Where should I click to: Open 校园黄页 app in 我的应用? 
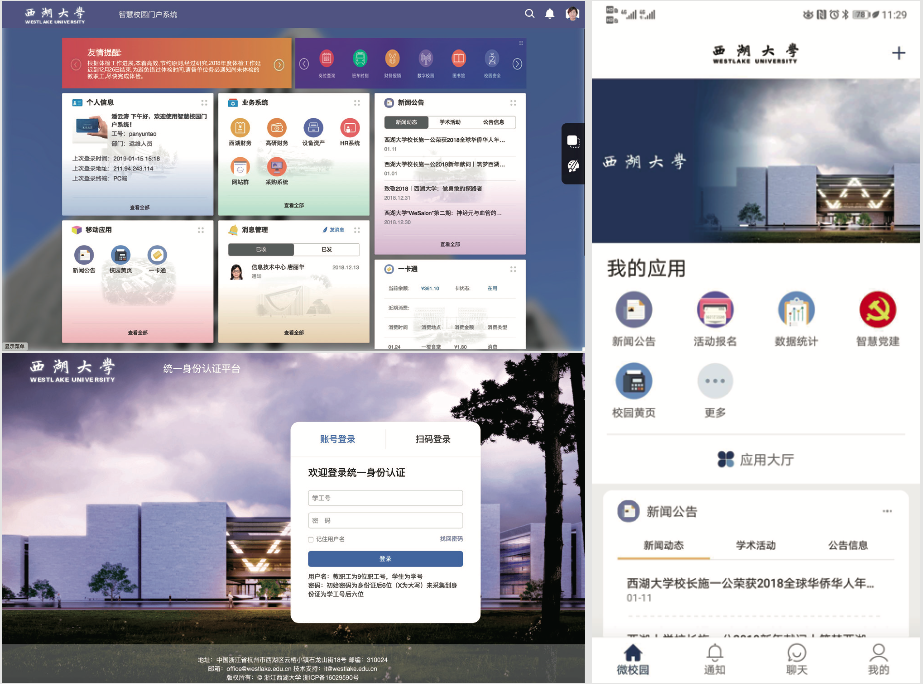pos(634,381)
